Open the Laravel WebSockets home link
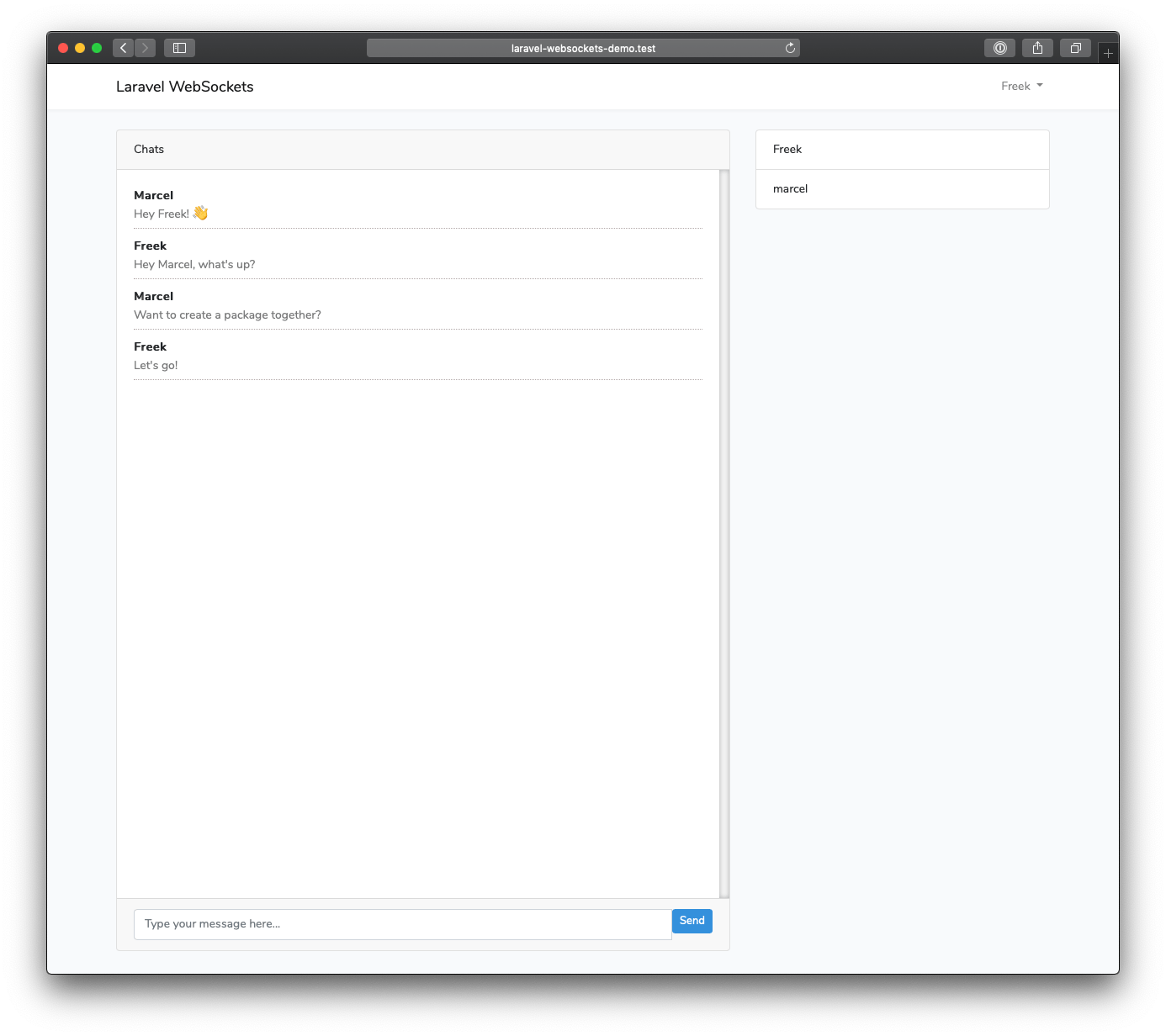Screen dimensions: 1166x1036 184,87
